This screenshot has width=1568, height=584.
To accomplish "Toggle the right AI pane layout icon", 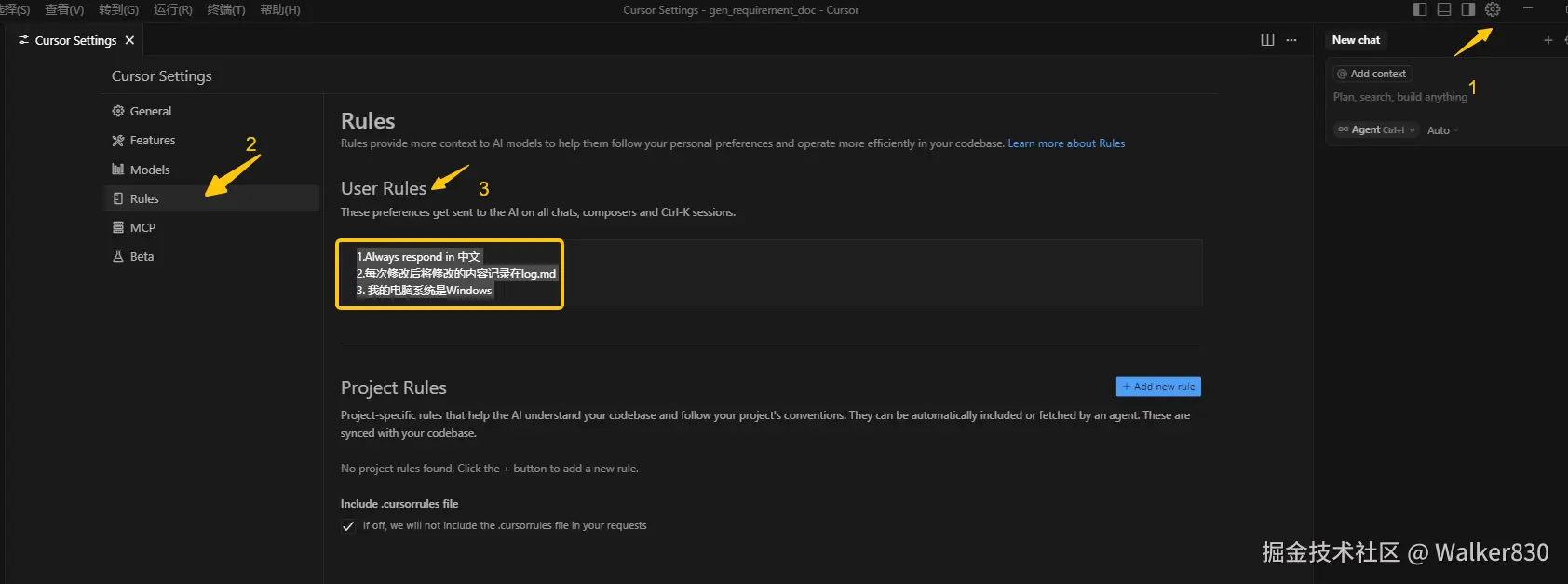I will click(1468, 9).
